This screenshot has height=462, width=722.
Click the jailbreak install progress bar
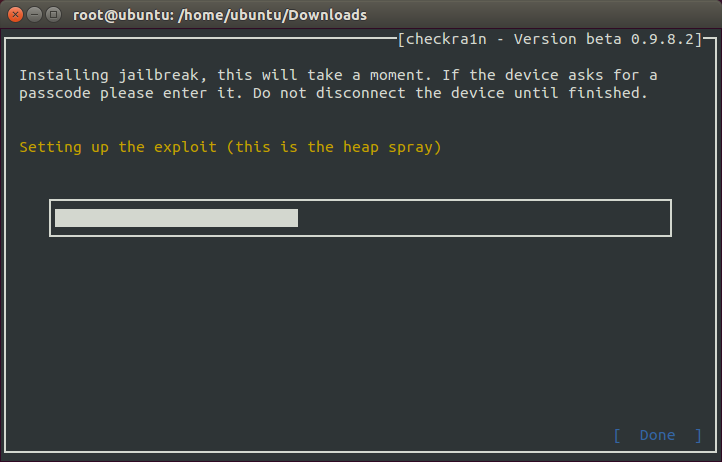point(360,218)
